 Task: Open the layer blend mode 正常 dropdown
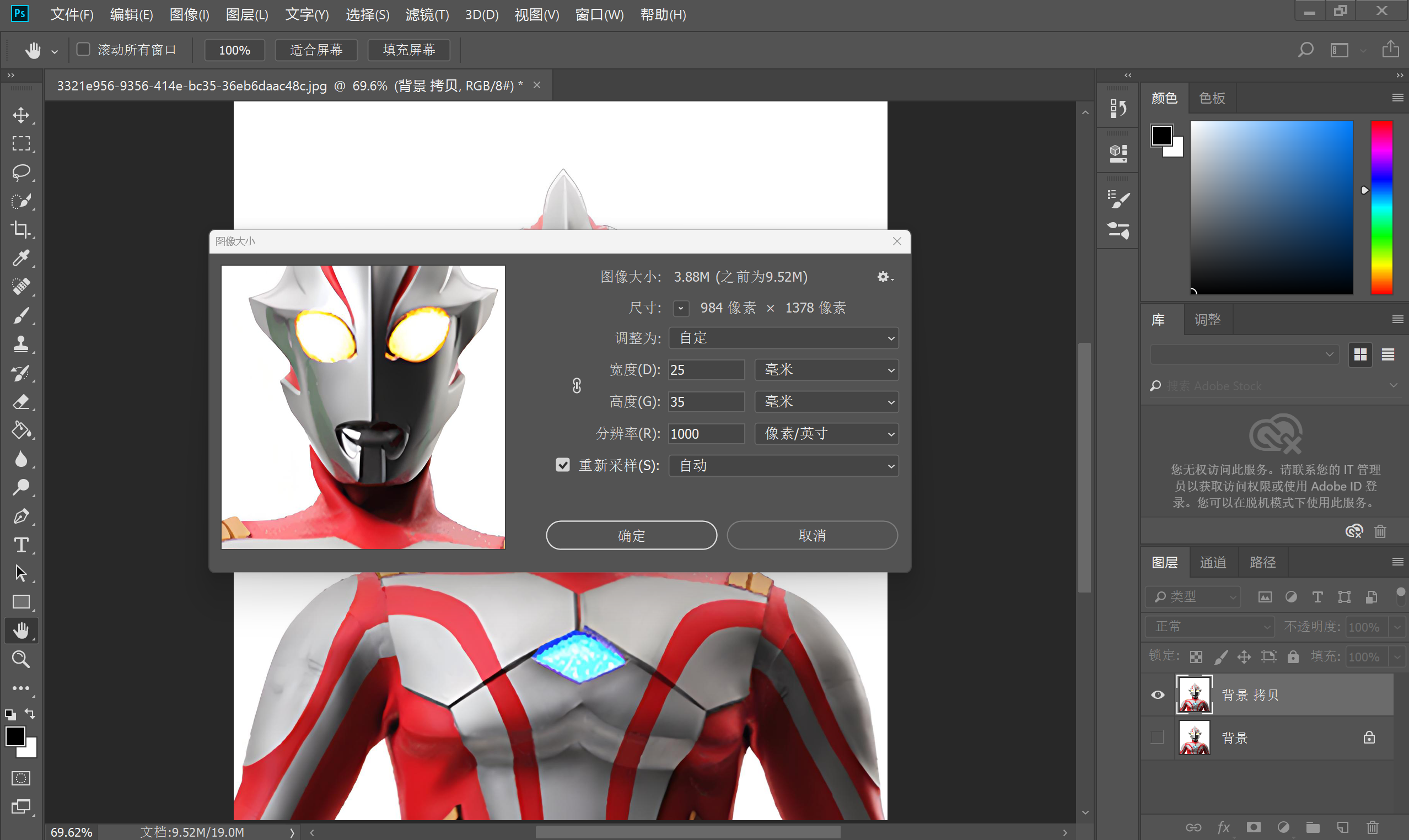(1210, 627)
